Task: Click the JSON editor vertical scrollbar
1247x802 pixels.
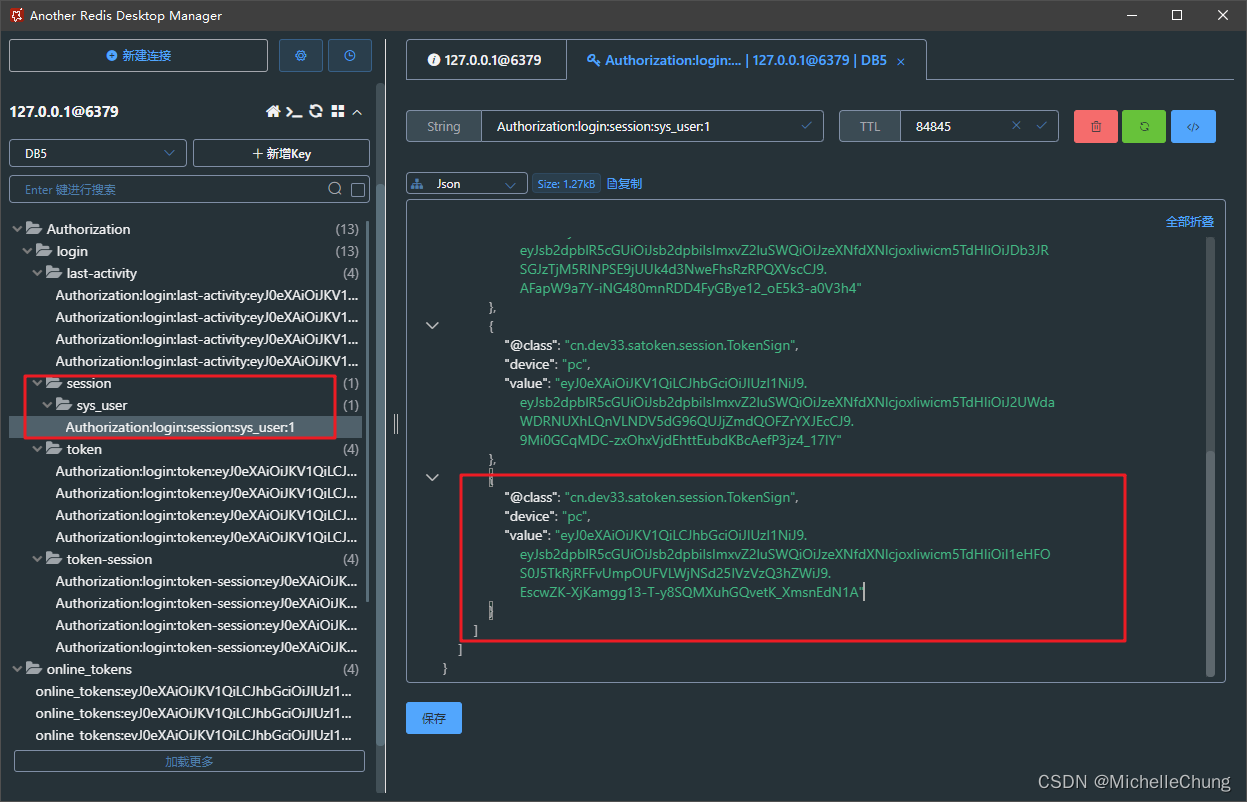Action: pyautogui.click(x=1210, y=562)
